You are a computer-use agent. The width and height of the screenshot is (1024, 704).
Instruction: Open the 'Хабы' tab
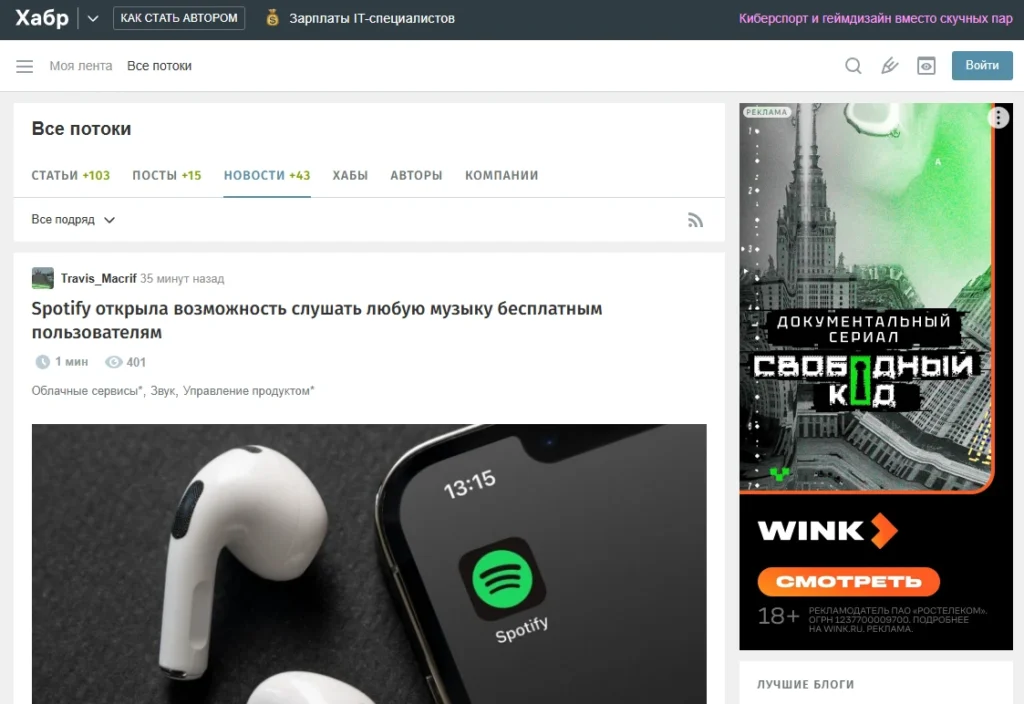(x=350, y=175)
